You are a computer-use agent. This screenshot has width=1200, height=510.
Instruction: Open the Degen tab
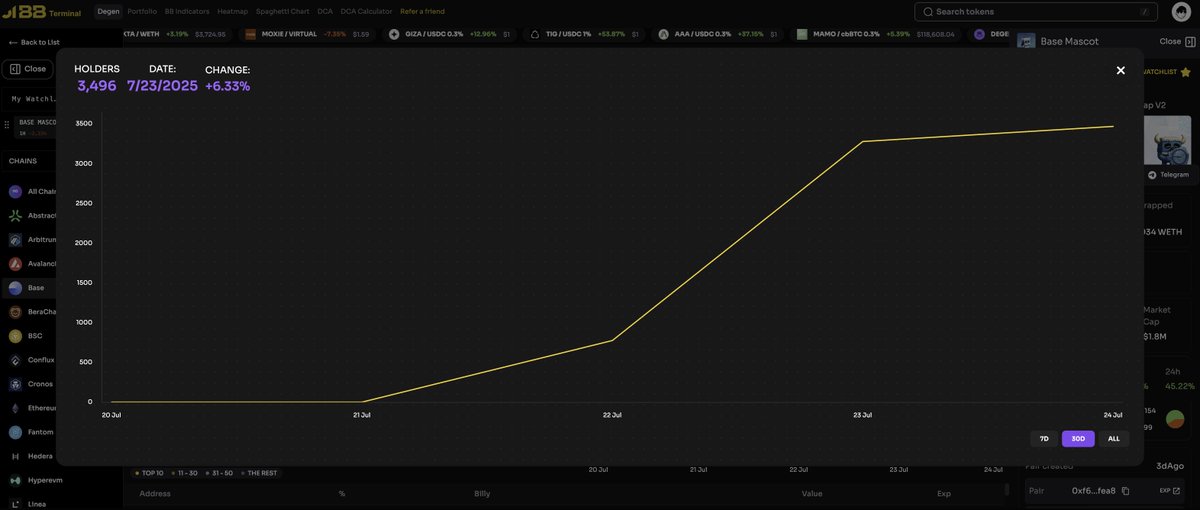[108, 11]
